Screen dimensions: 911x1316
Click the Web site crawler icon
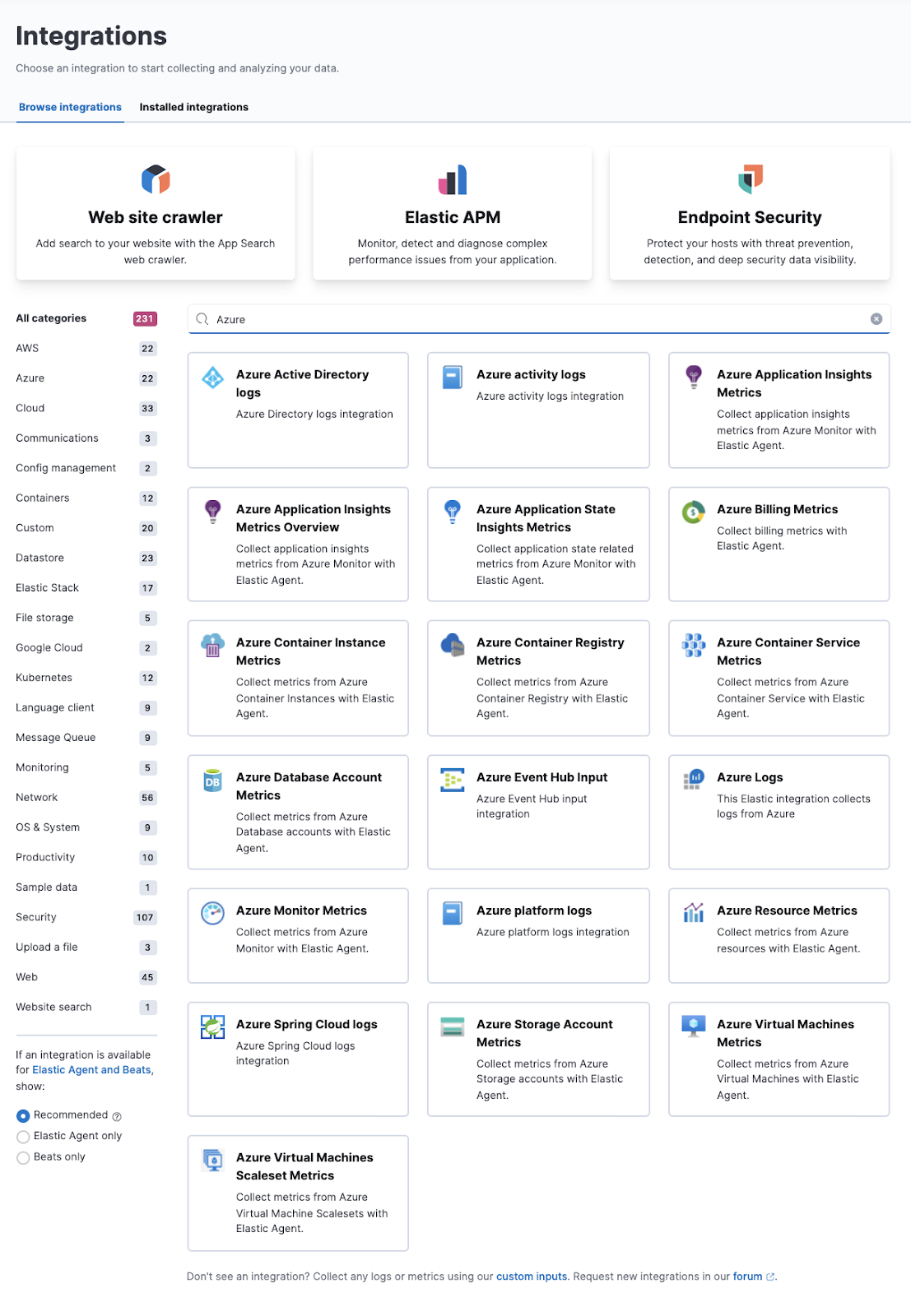click(156, 179)
